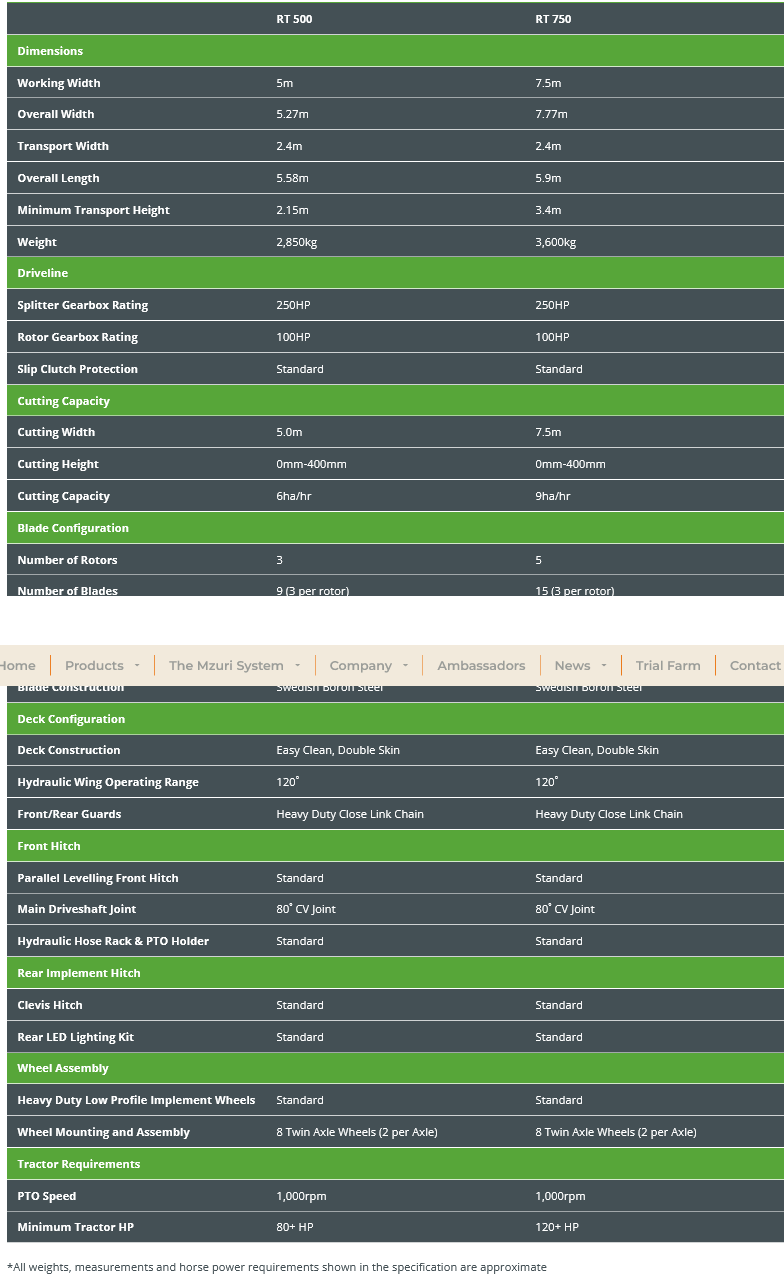Click the Rear LED Lighting Kit label
This screenshot has height=1287, width=784.
pos(75,1037)
